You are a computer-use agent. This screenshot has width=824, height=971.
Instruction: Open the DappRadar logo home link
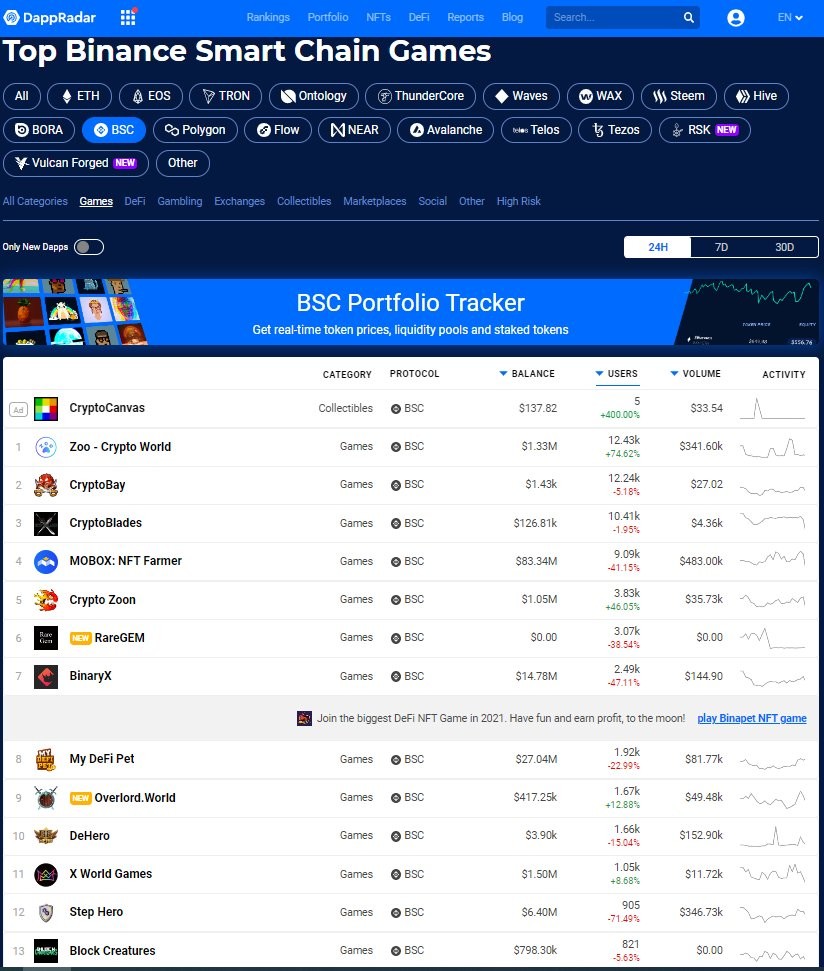click(x=50, y=17)
